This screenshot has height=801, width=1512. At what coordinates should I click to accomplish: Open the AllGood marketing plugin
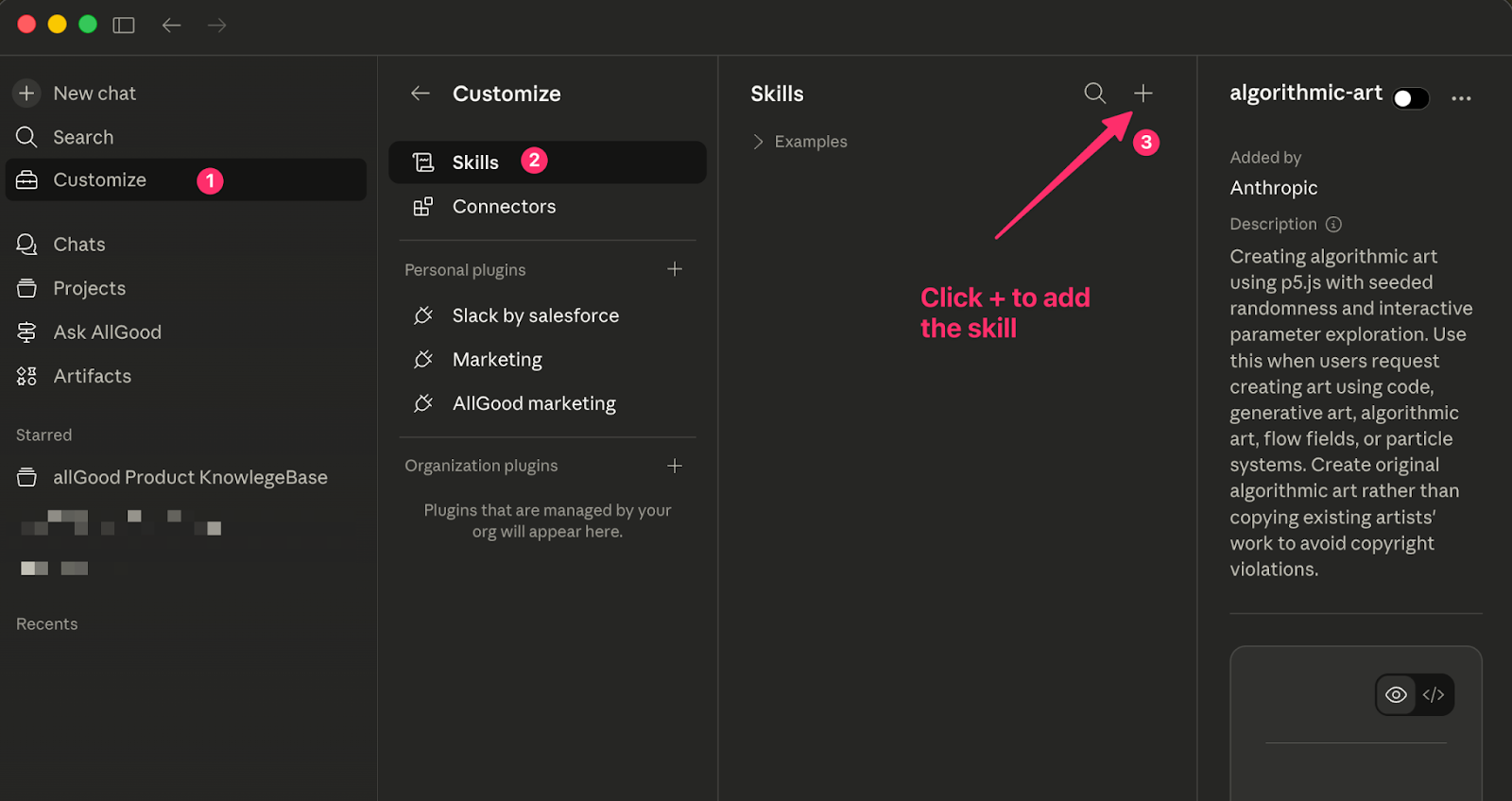tap(534, 403)
